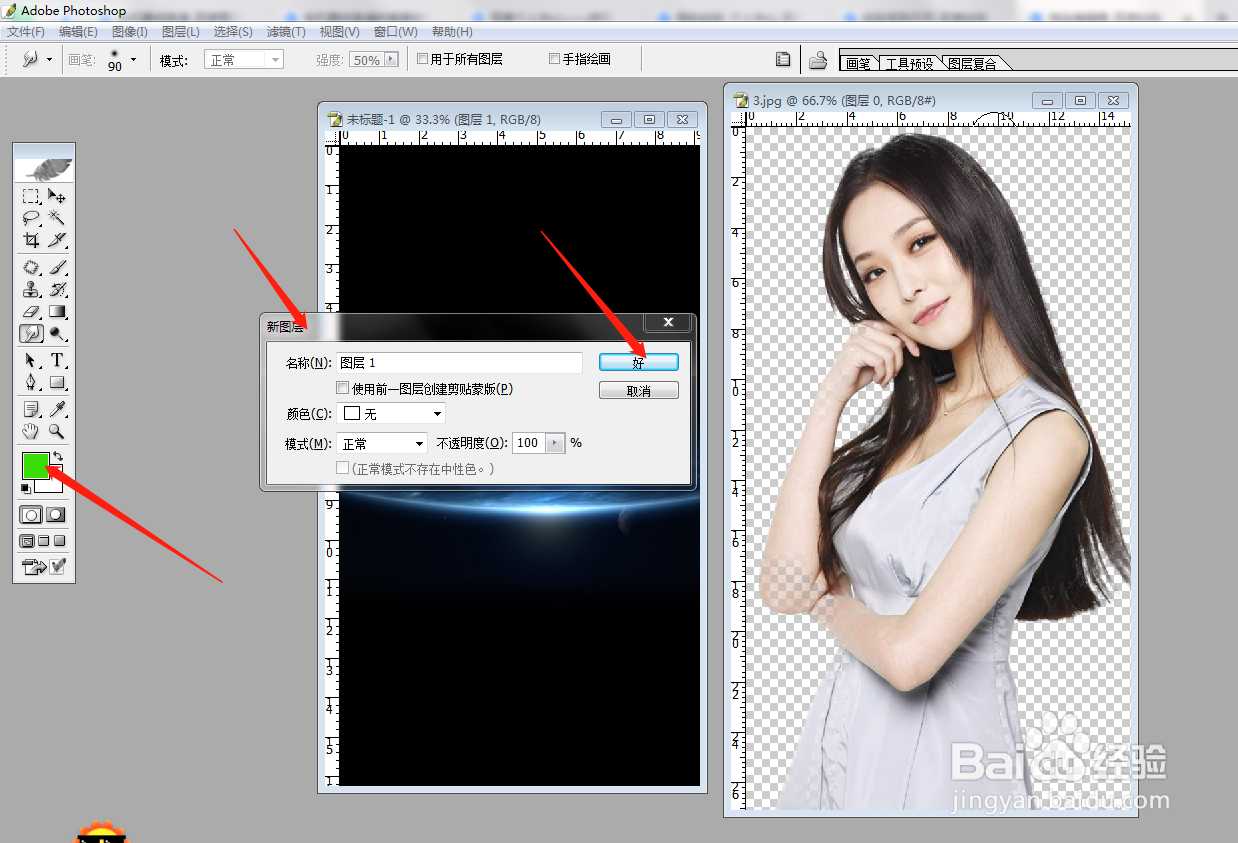Select the Slice tool
The height and width of the screenshot is (843, 1238).
pyautogui.click(x=57, y=239)
